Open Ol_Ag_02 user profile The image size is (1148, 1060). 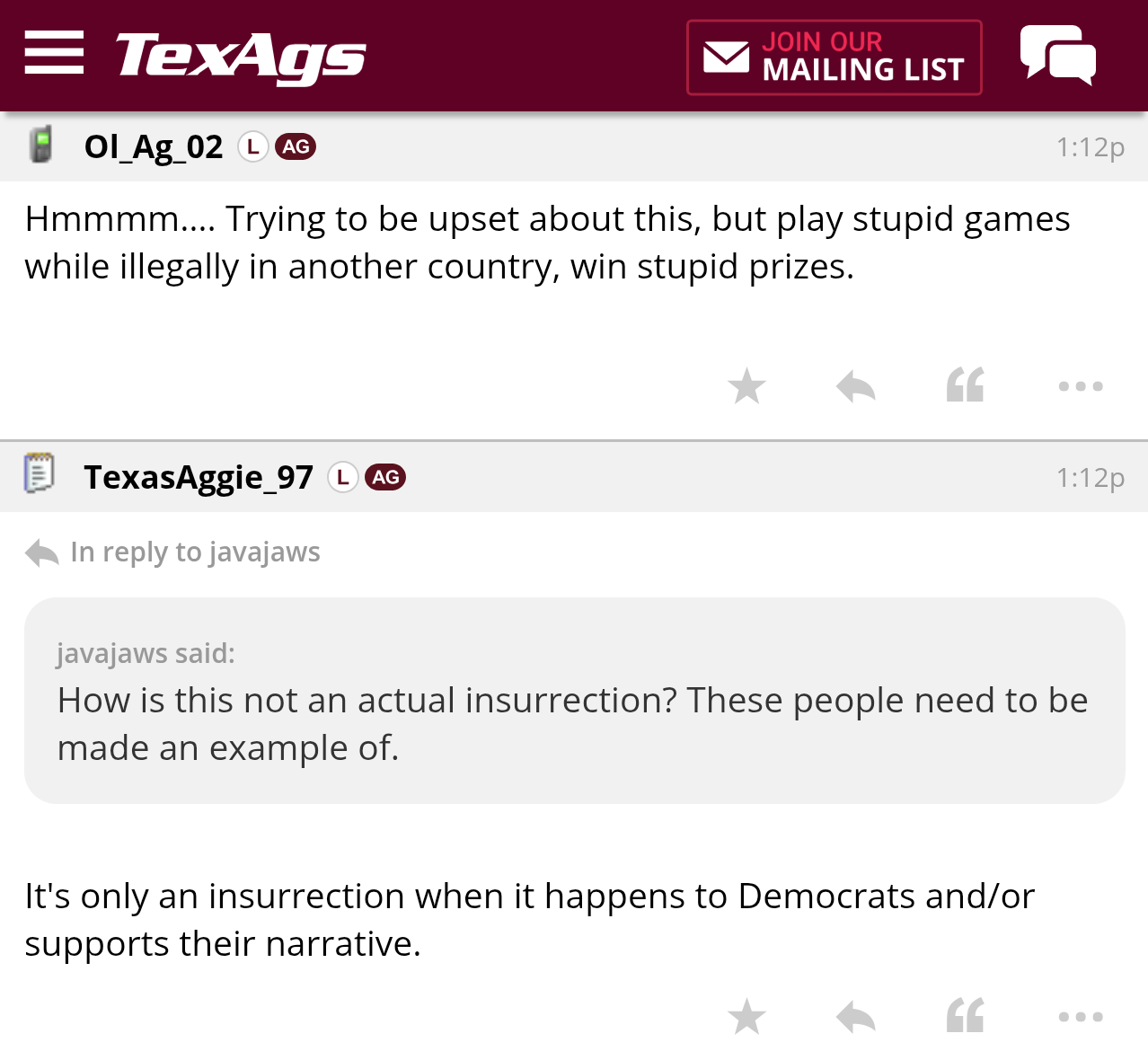[x=154, y=146]
